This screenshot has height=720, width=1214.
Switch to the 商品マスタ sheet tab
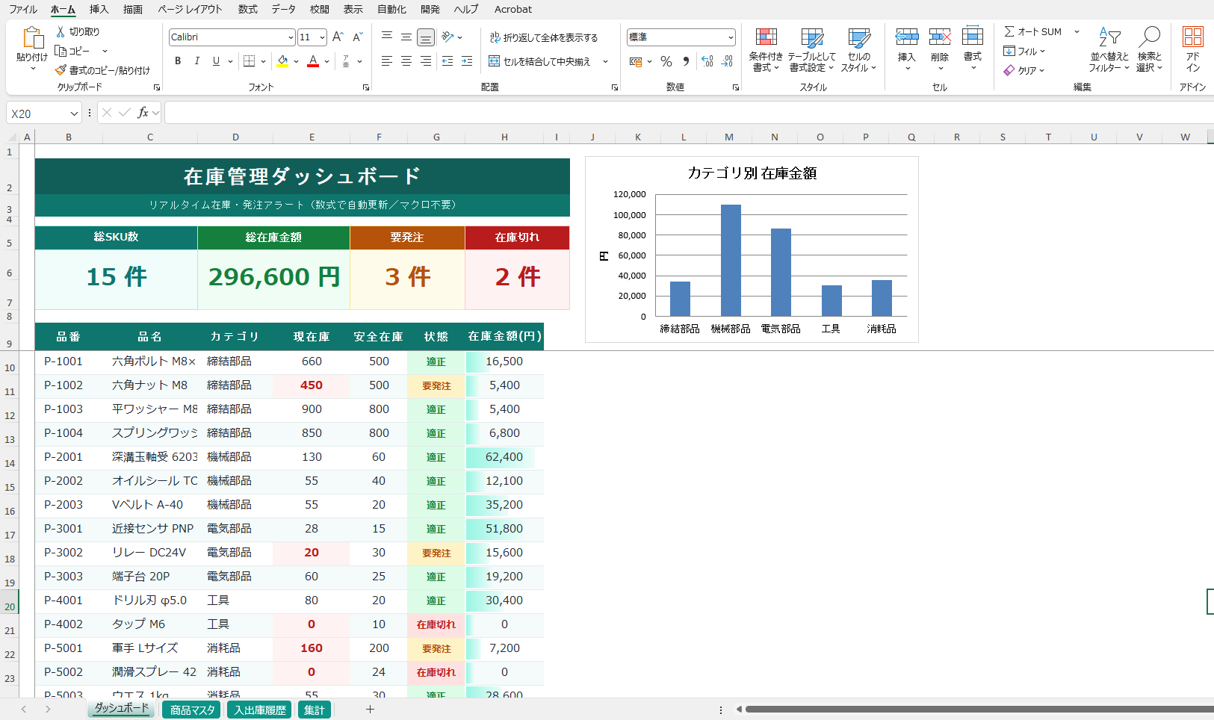coord(192,710)
